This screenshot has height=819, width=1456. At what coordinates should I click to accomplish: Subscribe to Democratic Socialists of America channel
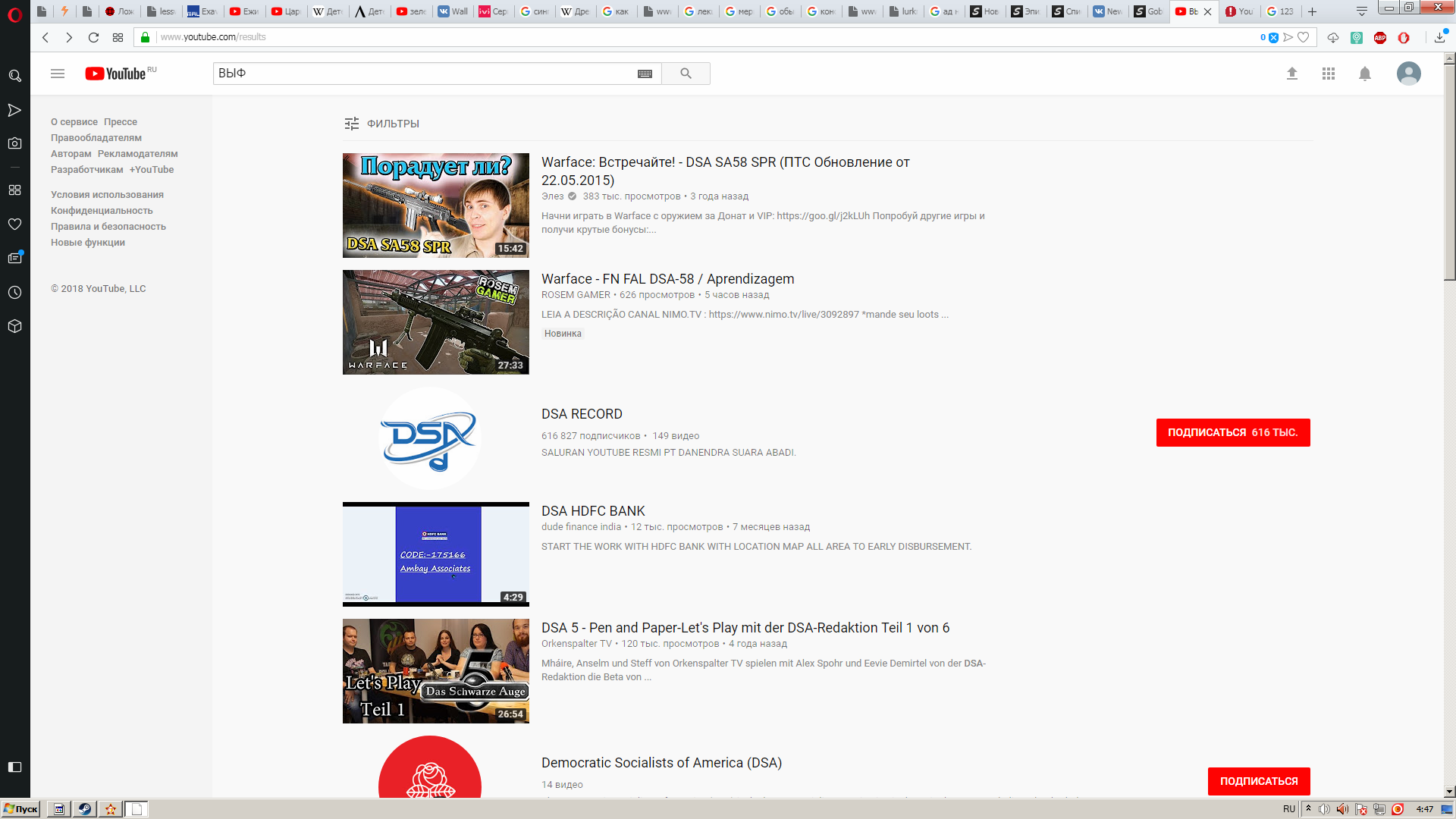coord(1259,781)
